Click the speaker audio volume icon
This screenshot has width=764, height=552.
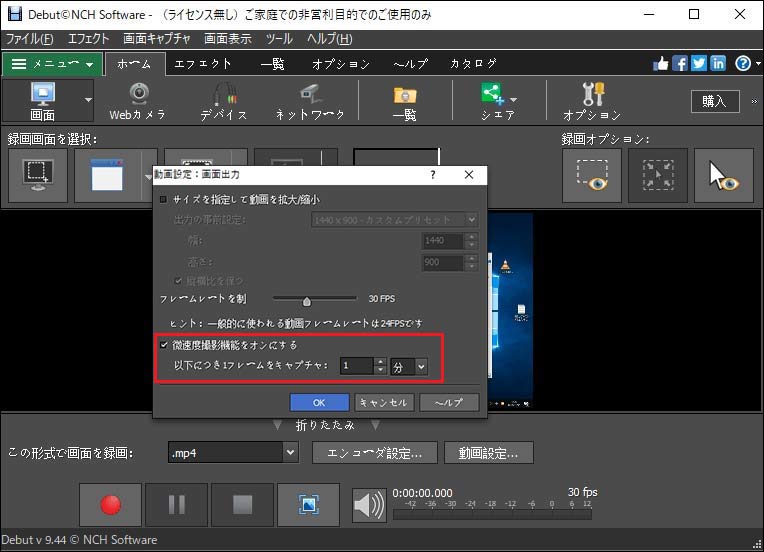coord(369,505)
